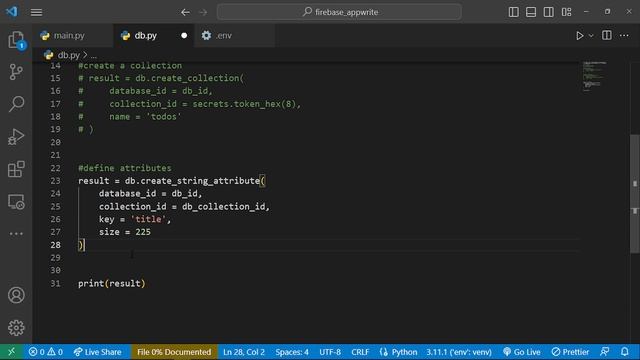This screenshot has width=640, height=360.
Task: Open the Search view
Action: tap(16, 104)
